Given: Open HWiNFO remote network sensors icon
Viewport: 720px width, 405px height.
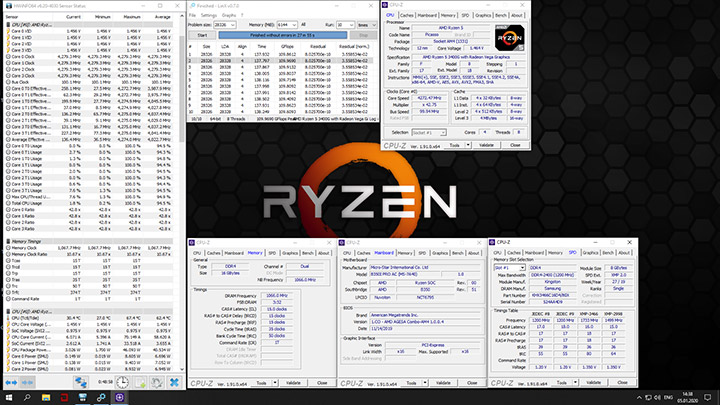Looking at the screenshot, I should (x=81, y=382).
